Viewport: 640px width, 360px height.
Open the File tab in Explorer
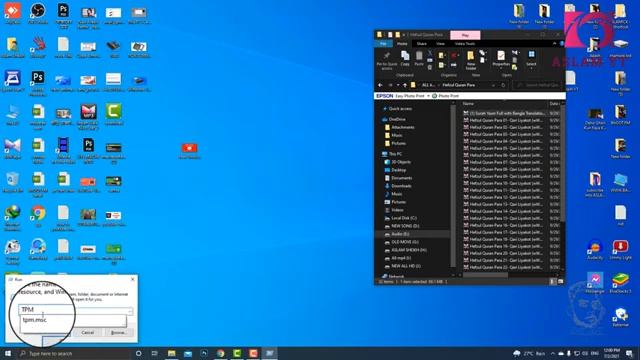tap(383, 44)
